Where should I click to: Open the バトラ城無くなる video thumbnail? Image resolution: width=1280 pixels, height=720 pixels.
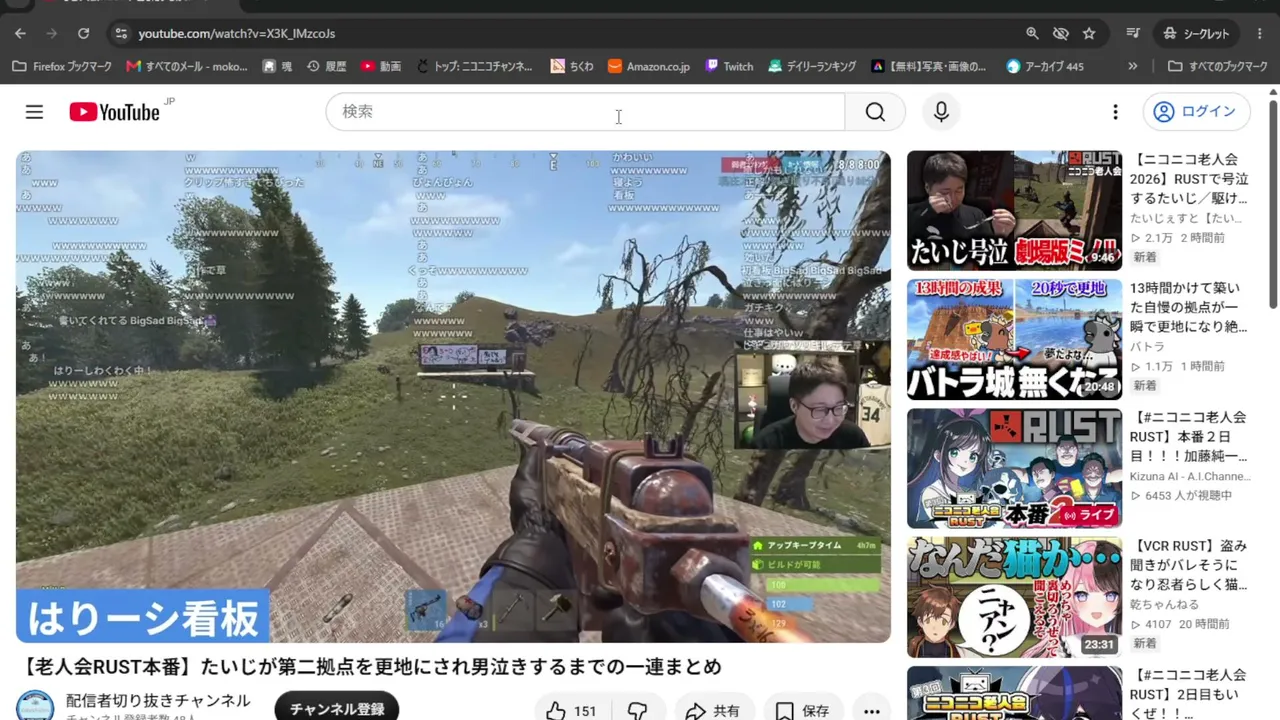(x=1014, y=340)
